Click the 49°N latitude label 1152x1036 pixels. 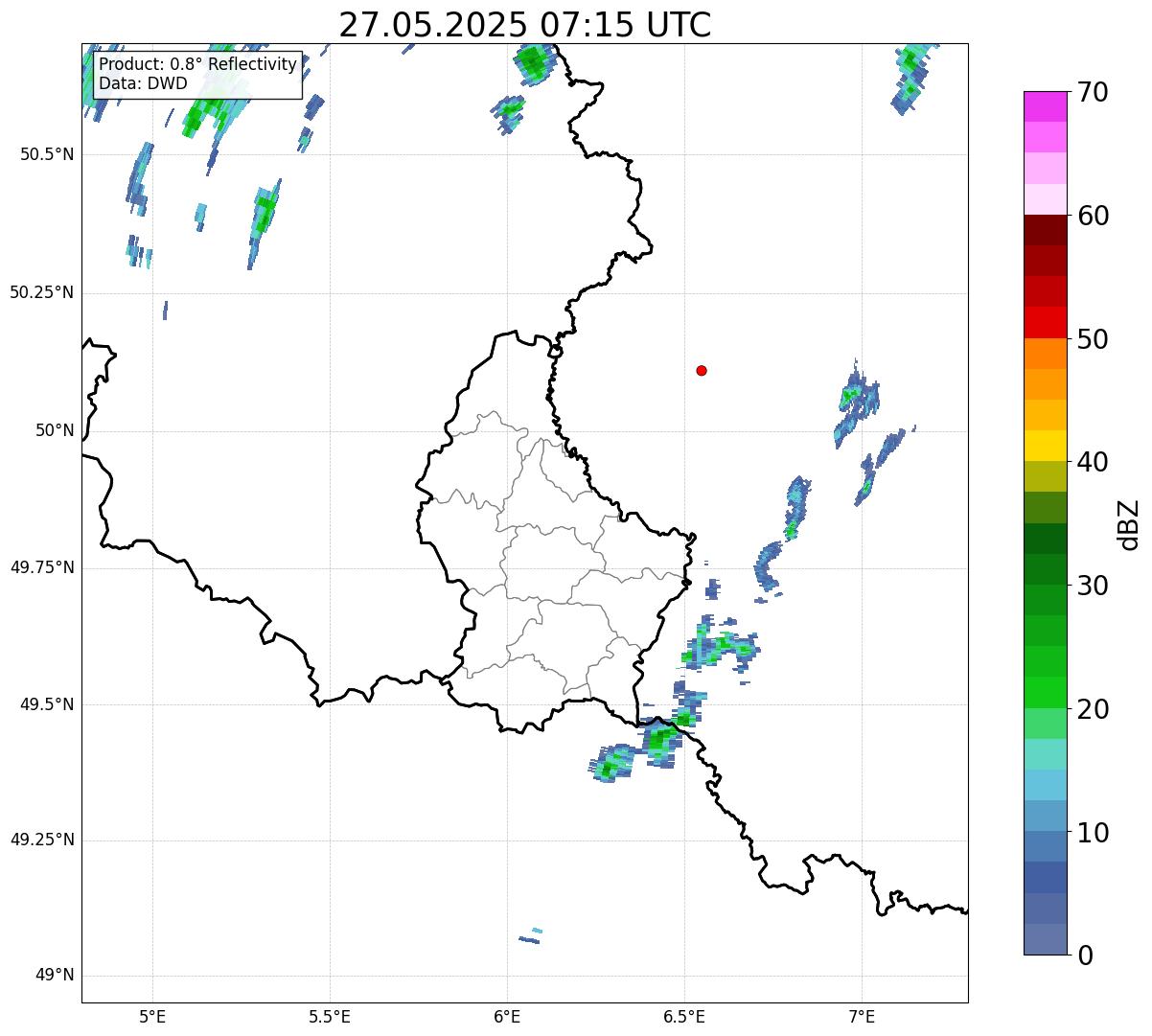[x=55, y=976]
